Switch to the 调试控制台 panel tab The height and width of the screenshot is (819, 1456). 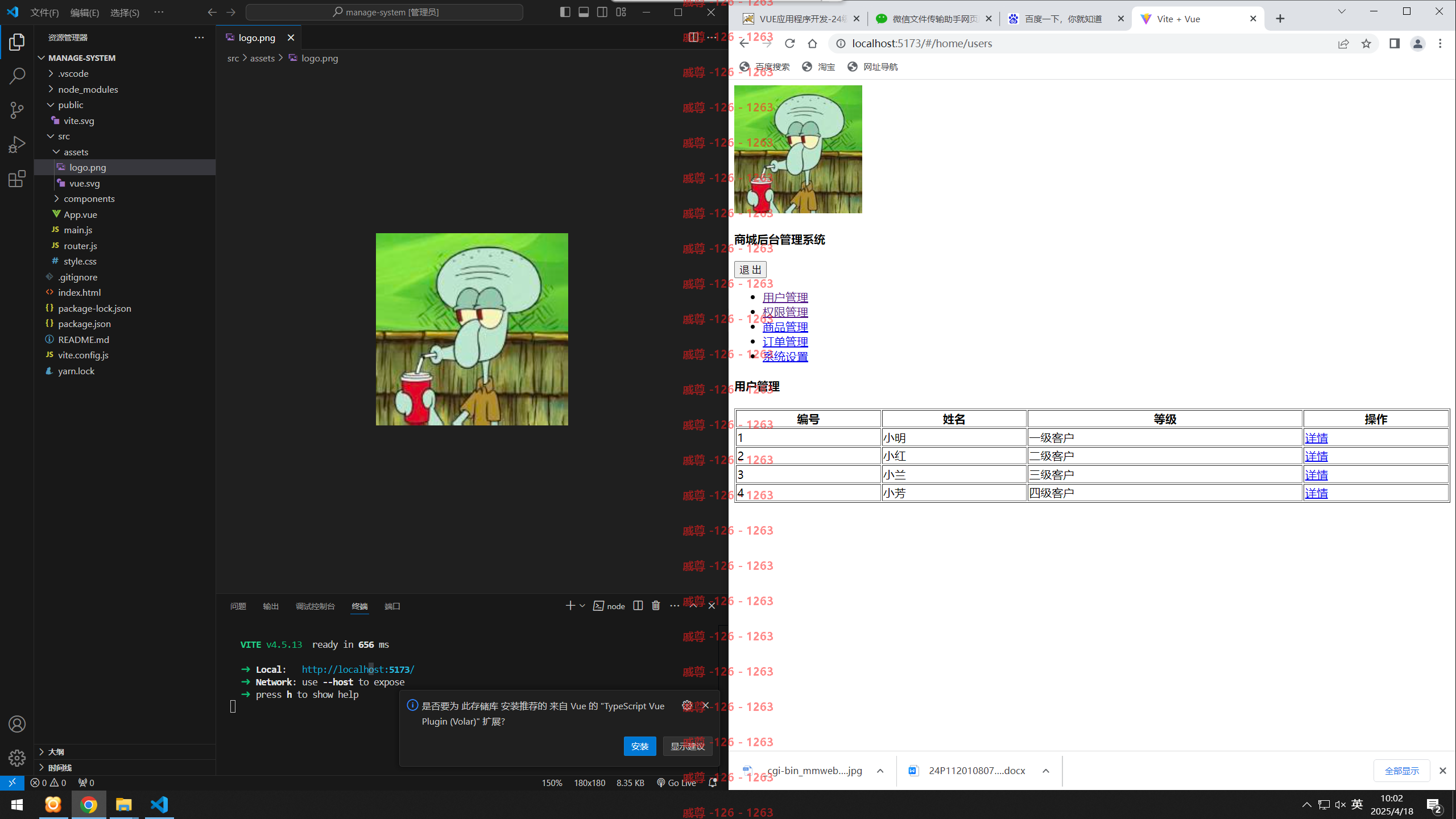315,606
